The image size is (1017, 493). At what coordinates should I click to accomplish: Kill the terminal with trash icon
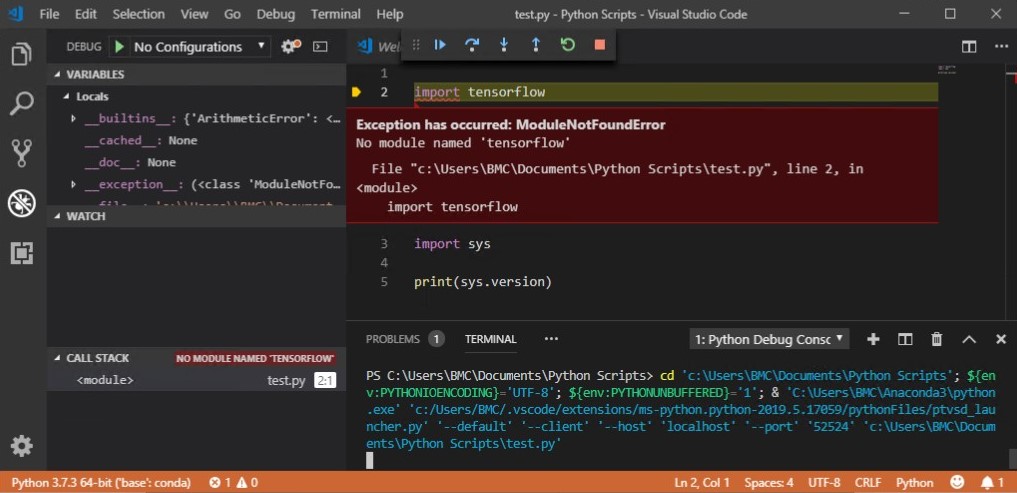point(937,339)
